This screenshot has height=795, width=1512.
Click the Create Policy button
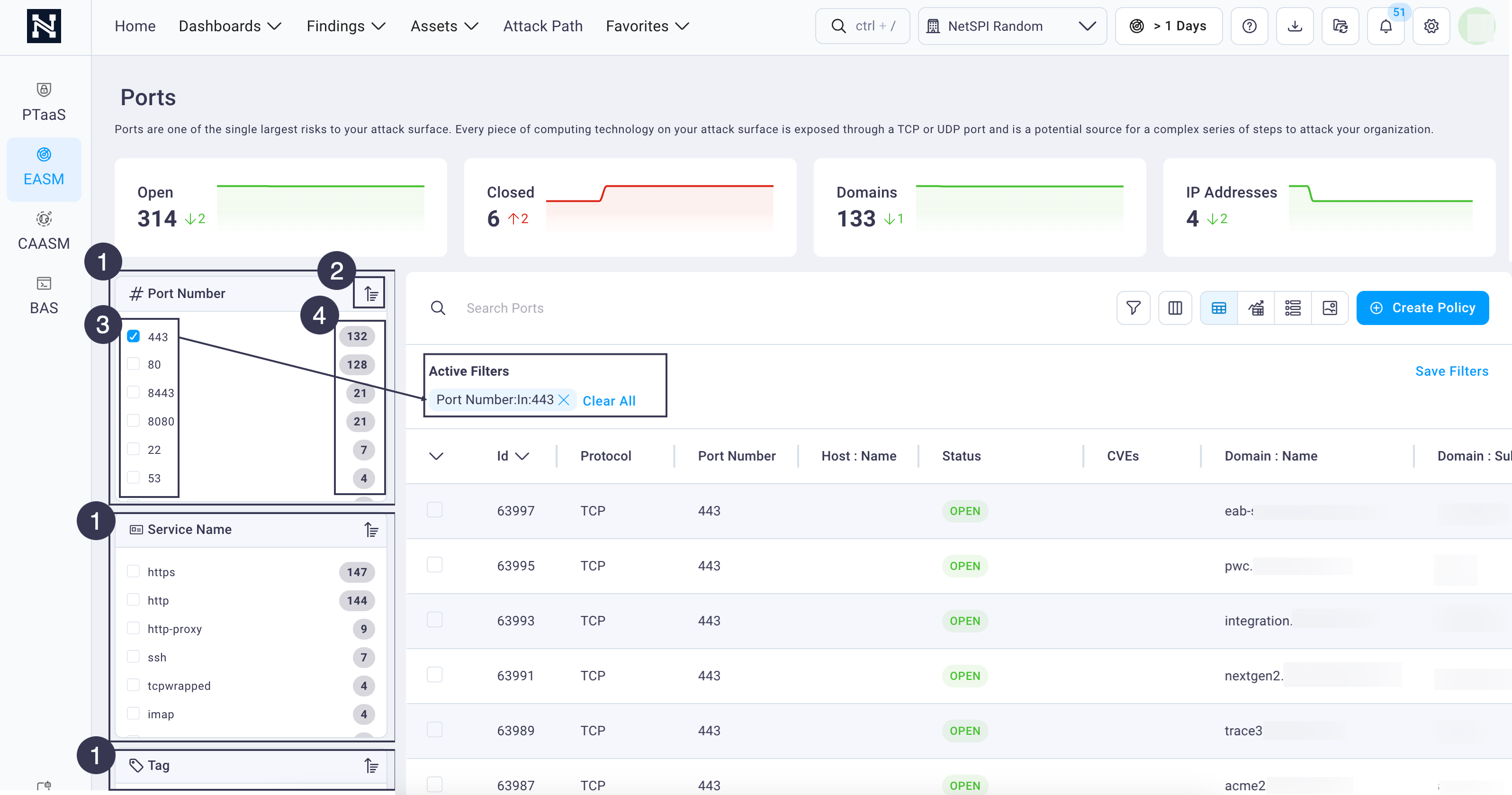[1422, 307]
